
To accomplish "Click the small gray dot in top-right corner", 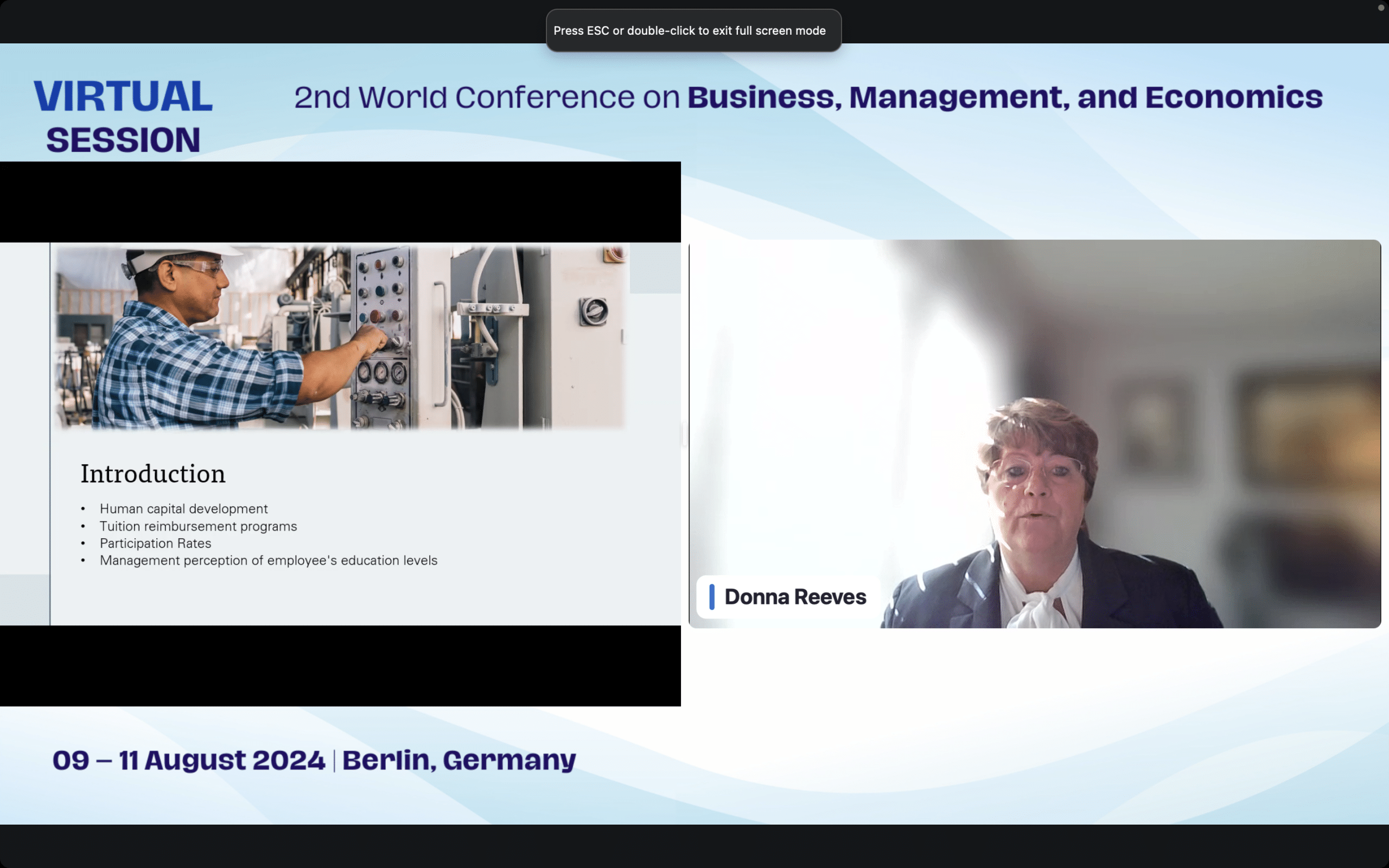I will pos(1380,8).
